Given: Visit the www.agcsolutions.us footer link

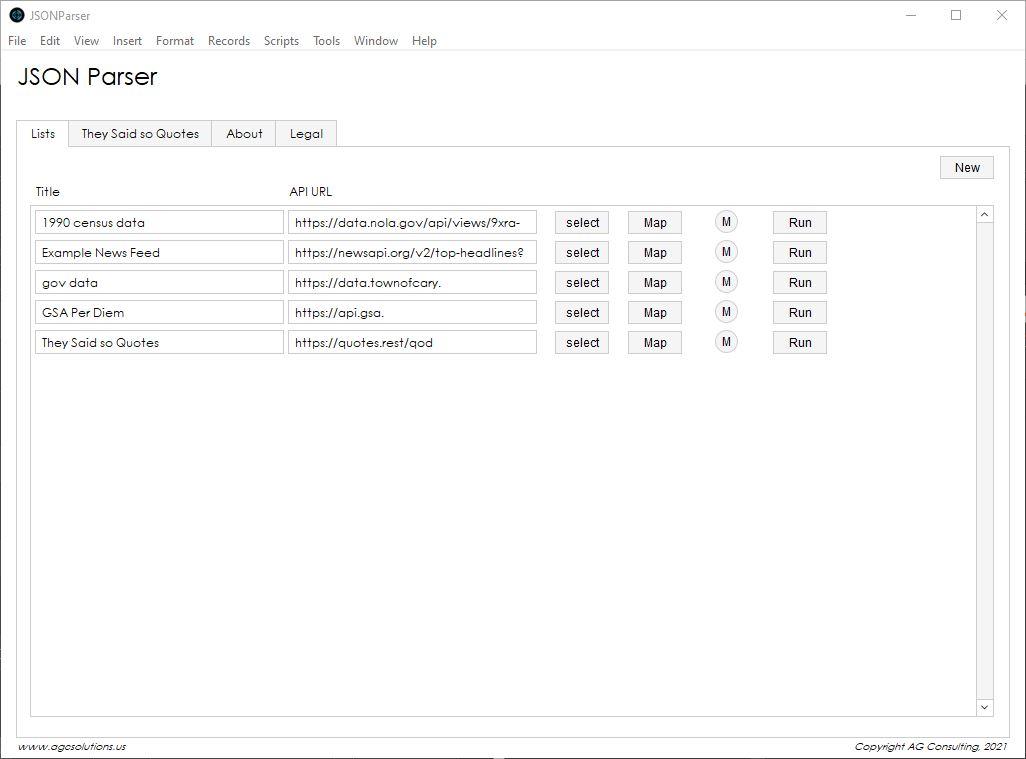Looking at the screenshot, I should click(x=72, y=747).
